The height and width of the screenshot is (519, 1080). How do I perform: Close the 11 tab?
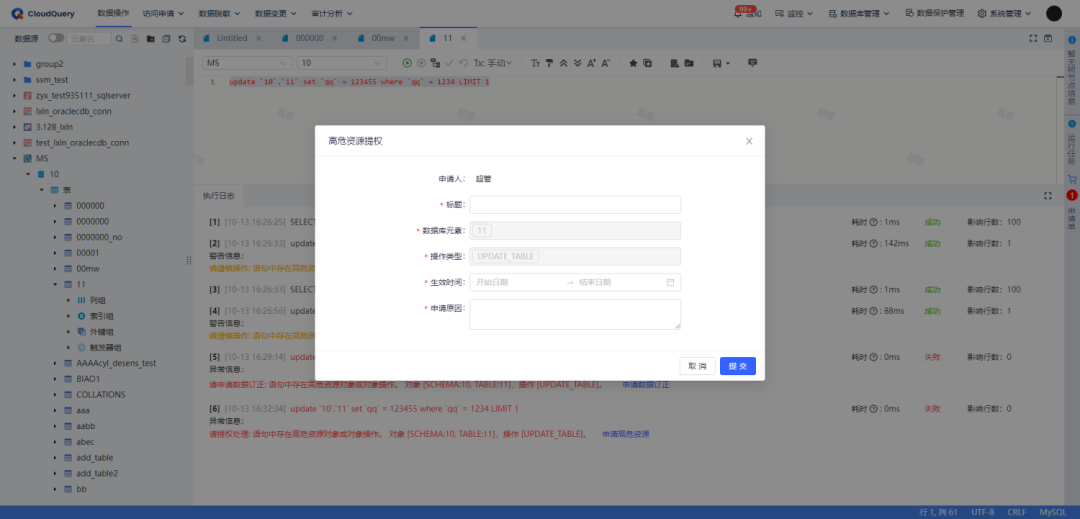click(x=464, y=39)
